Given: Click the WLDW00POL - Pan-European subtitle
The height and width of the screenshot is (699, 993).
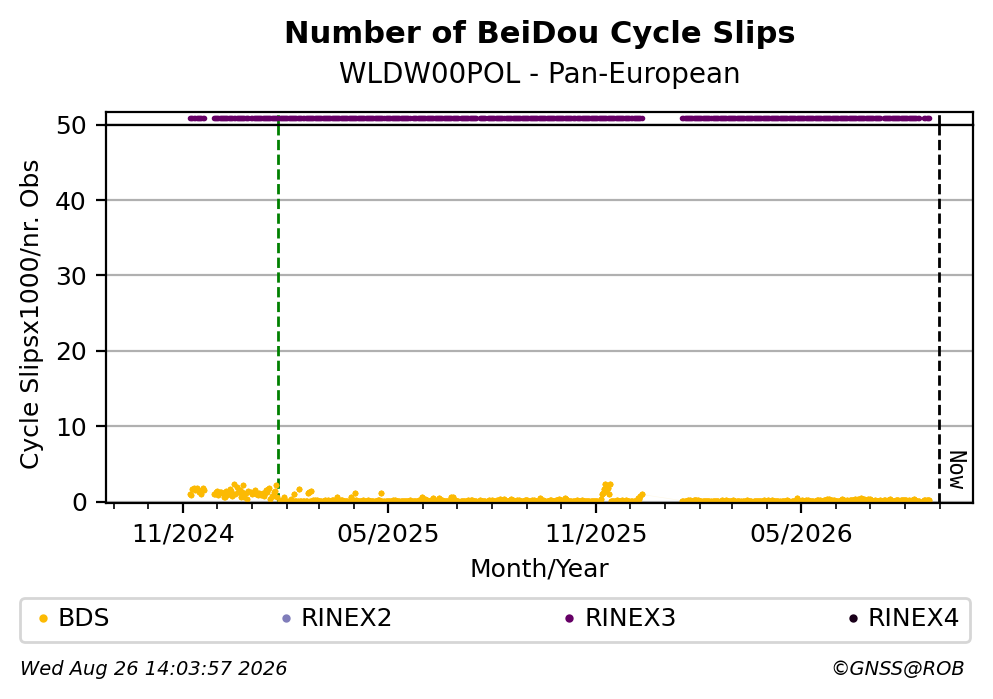Looking at the screenshot, I should [x=540, y=73].
